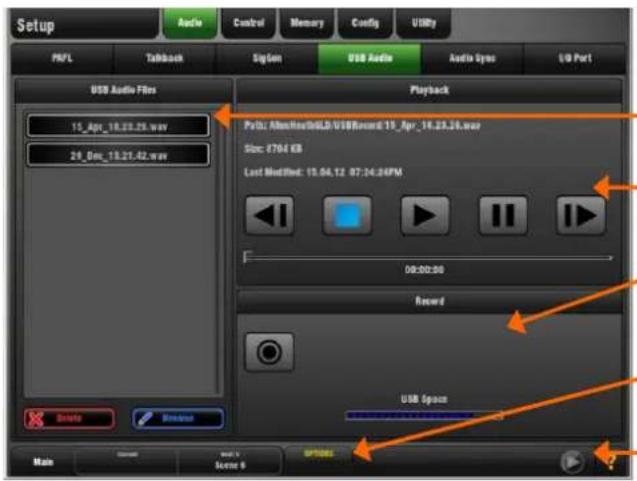Screen dimensions: 637x481
Task: Pause playback with the pause button
Action: [x=503, y=215]
